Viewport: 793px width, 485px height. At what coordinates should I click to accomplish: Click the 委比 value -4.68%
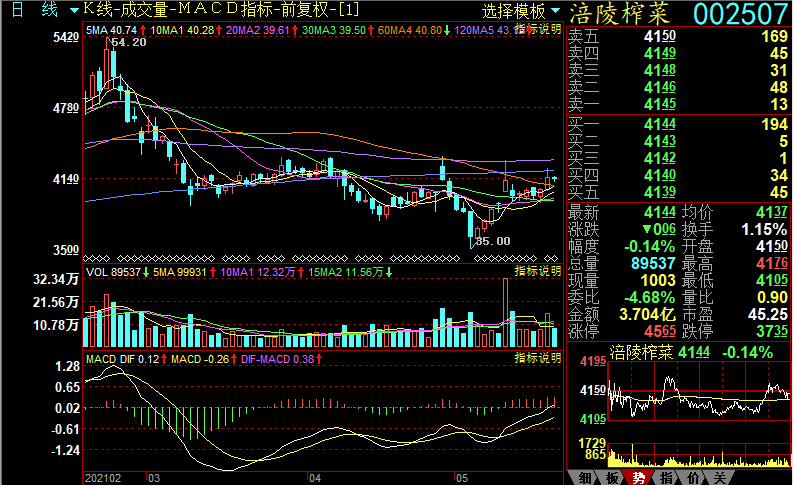[x=650, y=297]
